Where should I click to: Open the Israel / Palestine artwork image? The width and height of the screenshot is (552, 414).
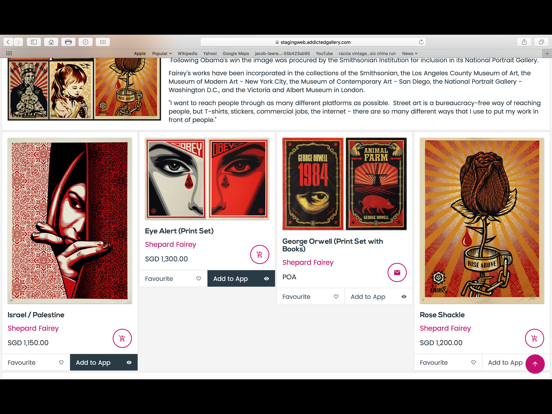point(70,221)
